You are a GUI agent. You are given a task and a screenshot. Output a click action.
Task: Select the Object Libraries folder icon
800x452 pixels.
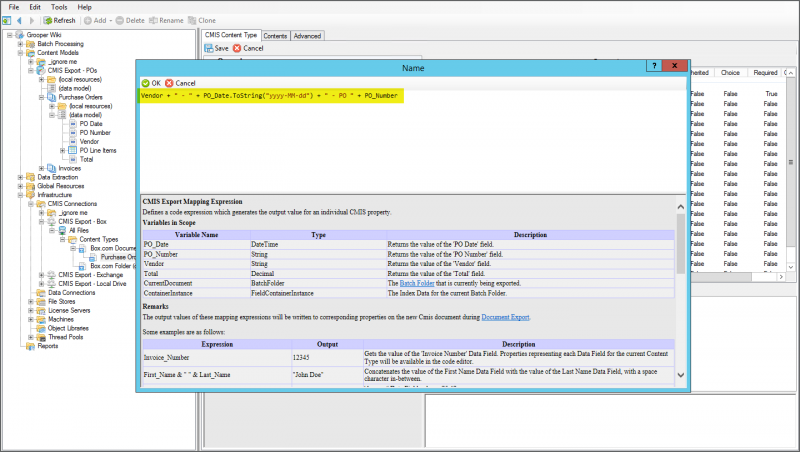(41, 328)
